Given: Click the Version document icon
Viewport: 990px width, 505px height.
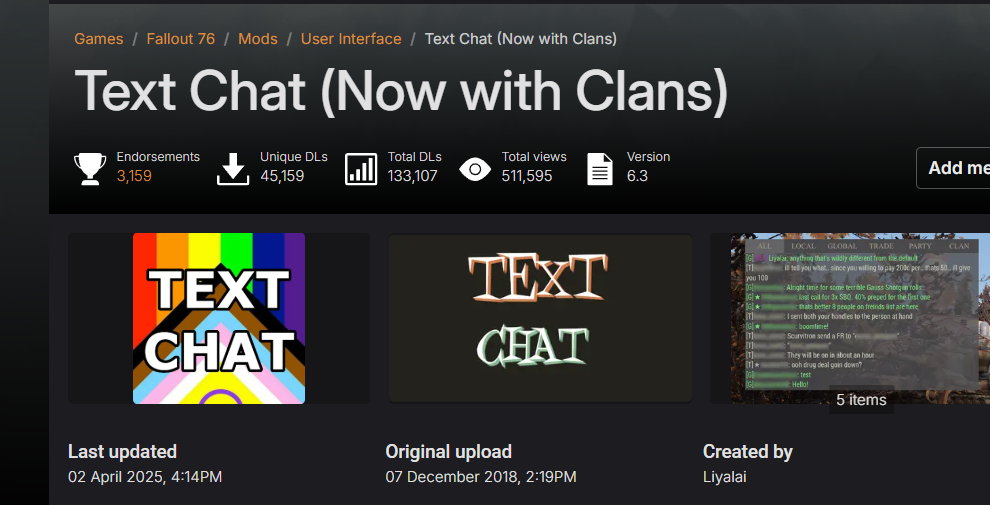Looking at the screenshot, I should pos(600,169).
